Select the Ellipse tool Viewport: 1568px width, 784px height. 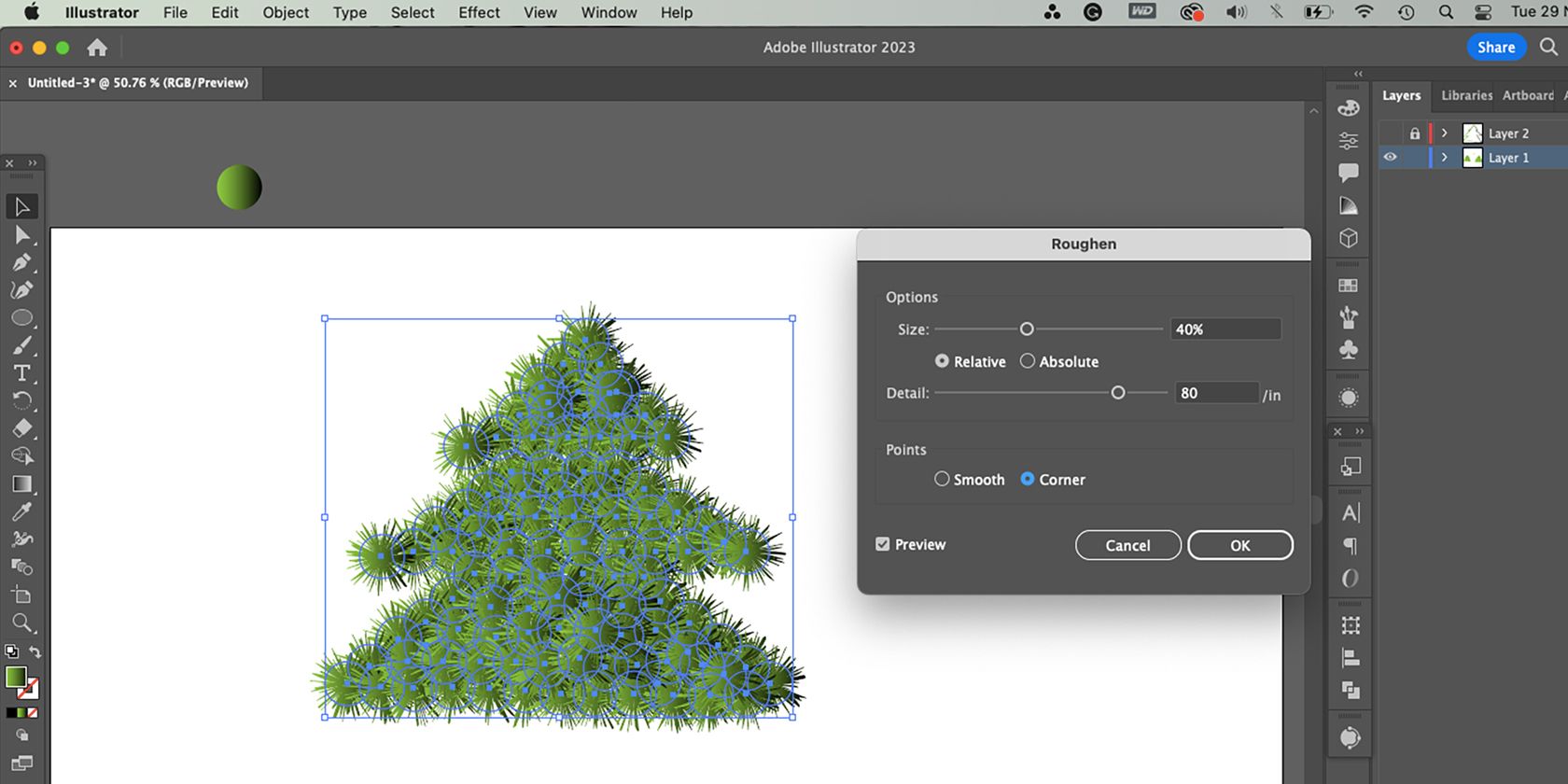(x=22, y=318)
